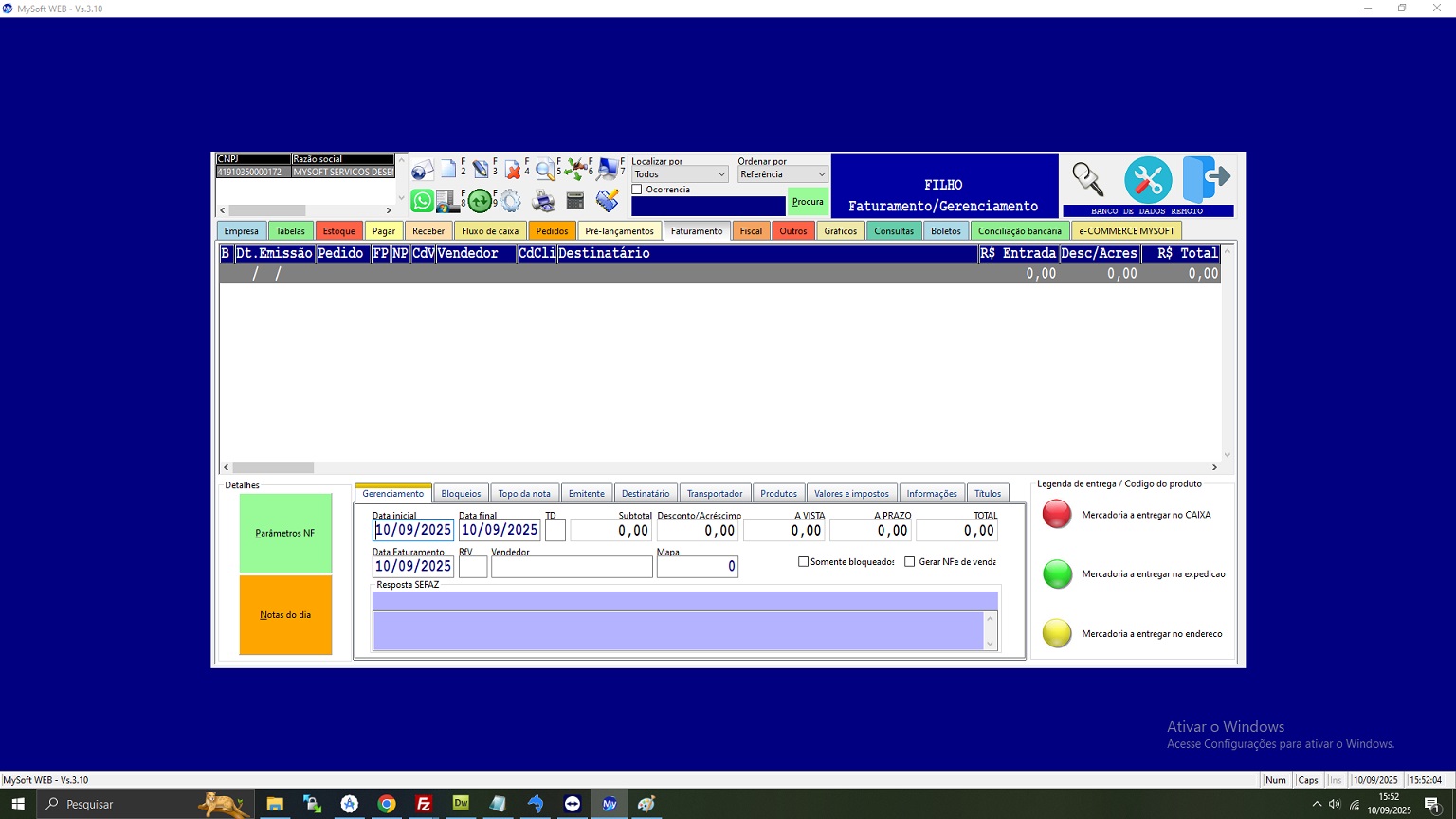Open the calculator icon

click(x=575, y=200)
